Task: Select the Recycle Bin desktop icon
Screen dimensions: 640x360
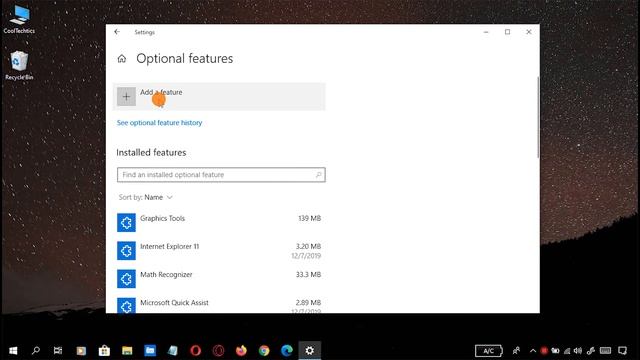Action: (x=19, y=65)
